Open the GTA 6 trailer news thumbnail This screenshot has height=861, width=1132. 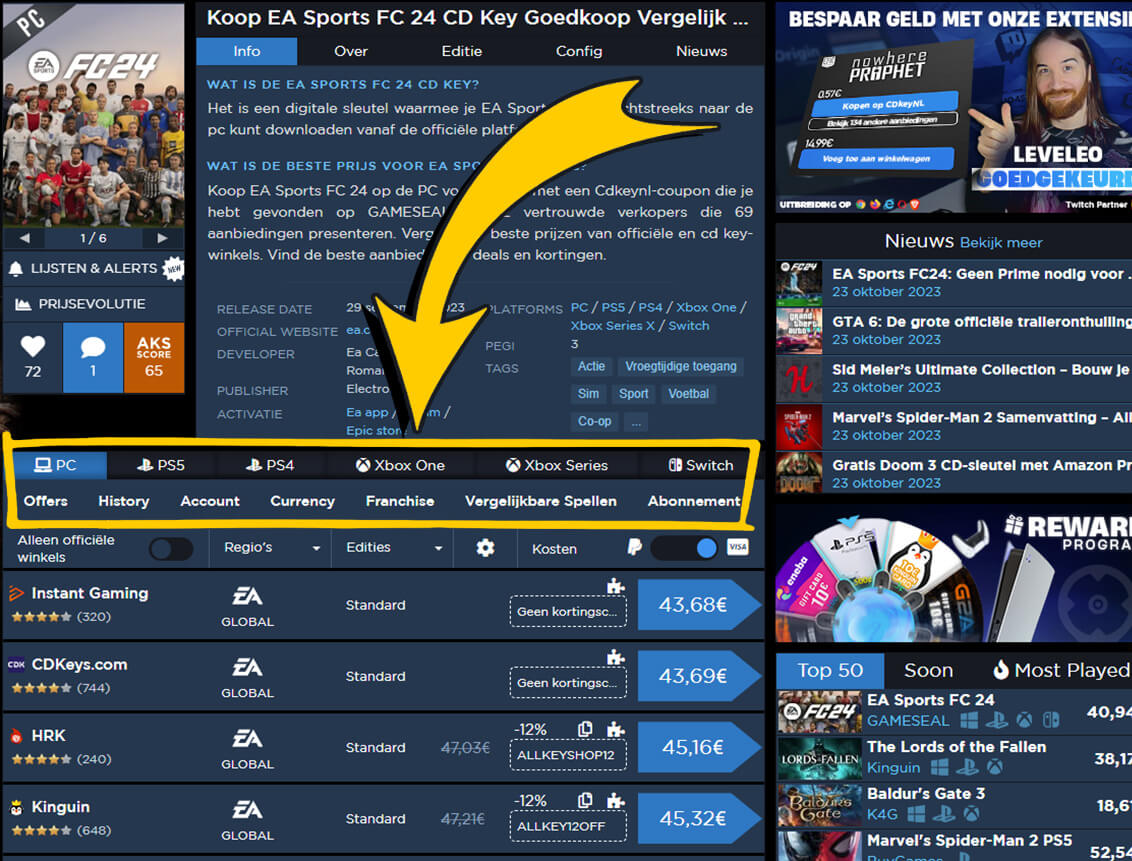799,331
